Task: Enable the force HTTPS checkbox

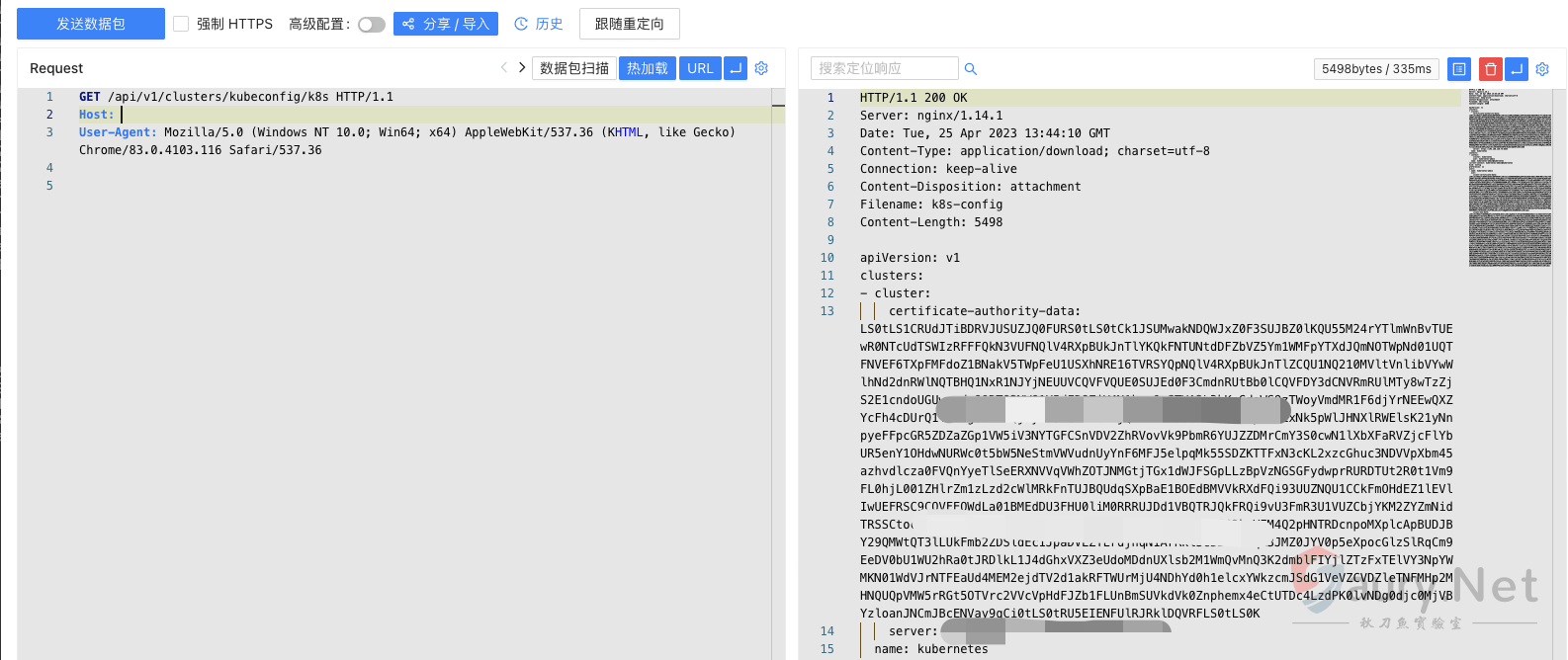Action: (181, 24)
